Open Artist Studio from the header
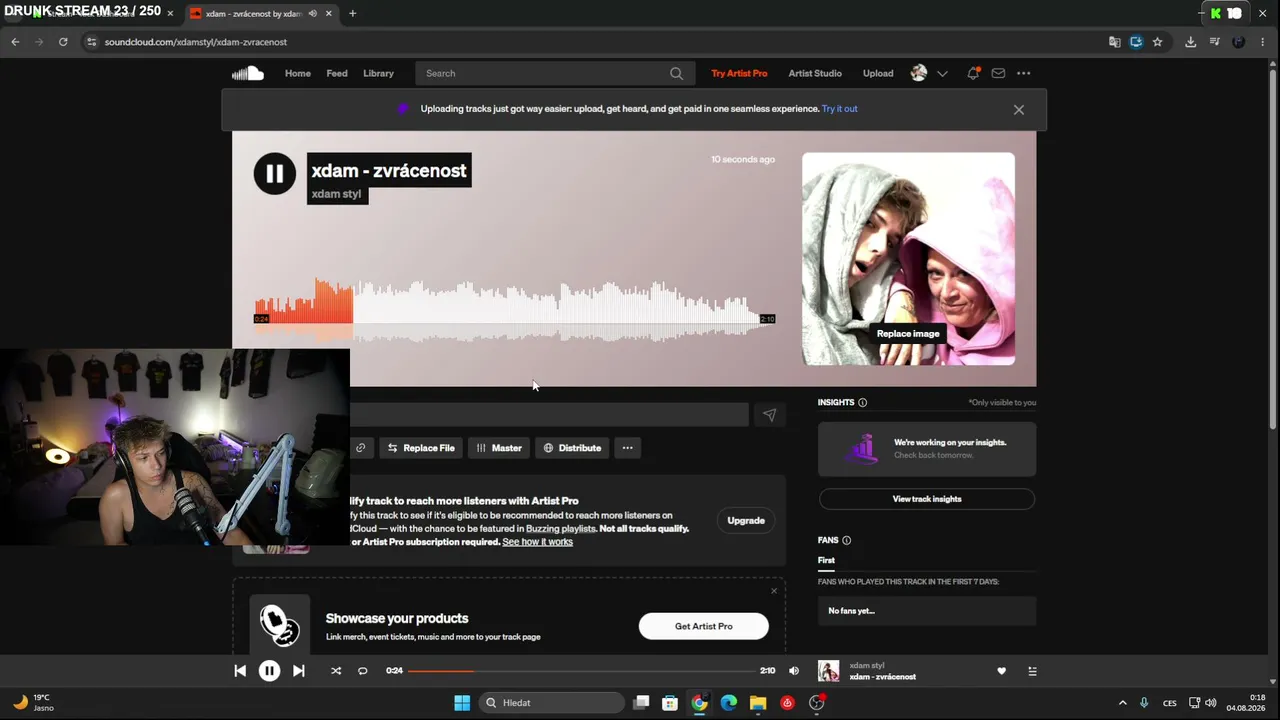This screenshot has width=1280, height=720. pyautogui.click(x=815, y=73)
